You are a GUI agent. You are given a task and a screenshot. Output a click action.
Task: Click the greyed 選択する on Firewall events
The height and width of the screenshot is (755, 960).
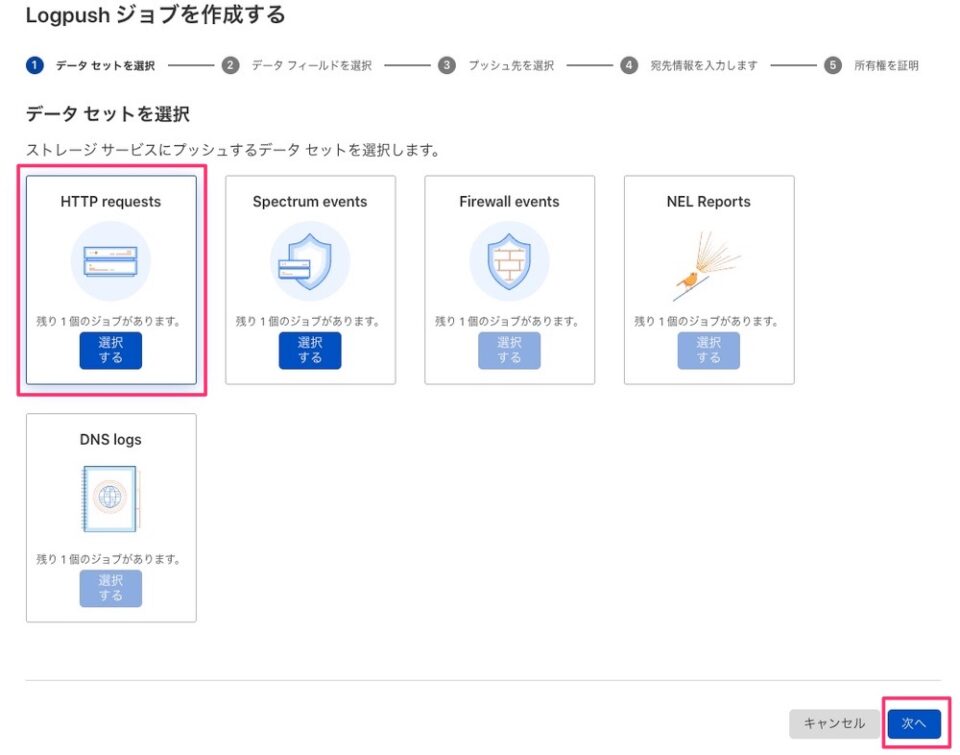coord(510,351)
